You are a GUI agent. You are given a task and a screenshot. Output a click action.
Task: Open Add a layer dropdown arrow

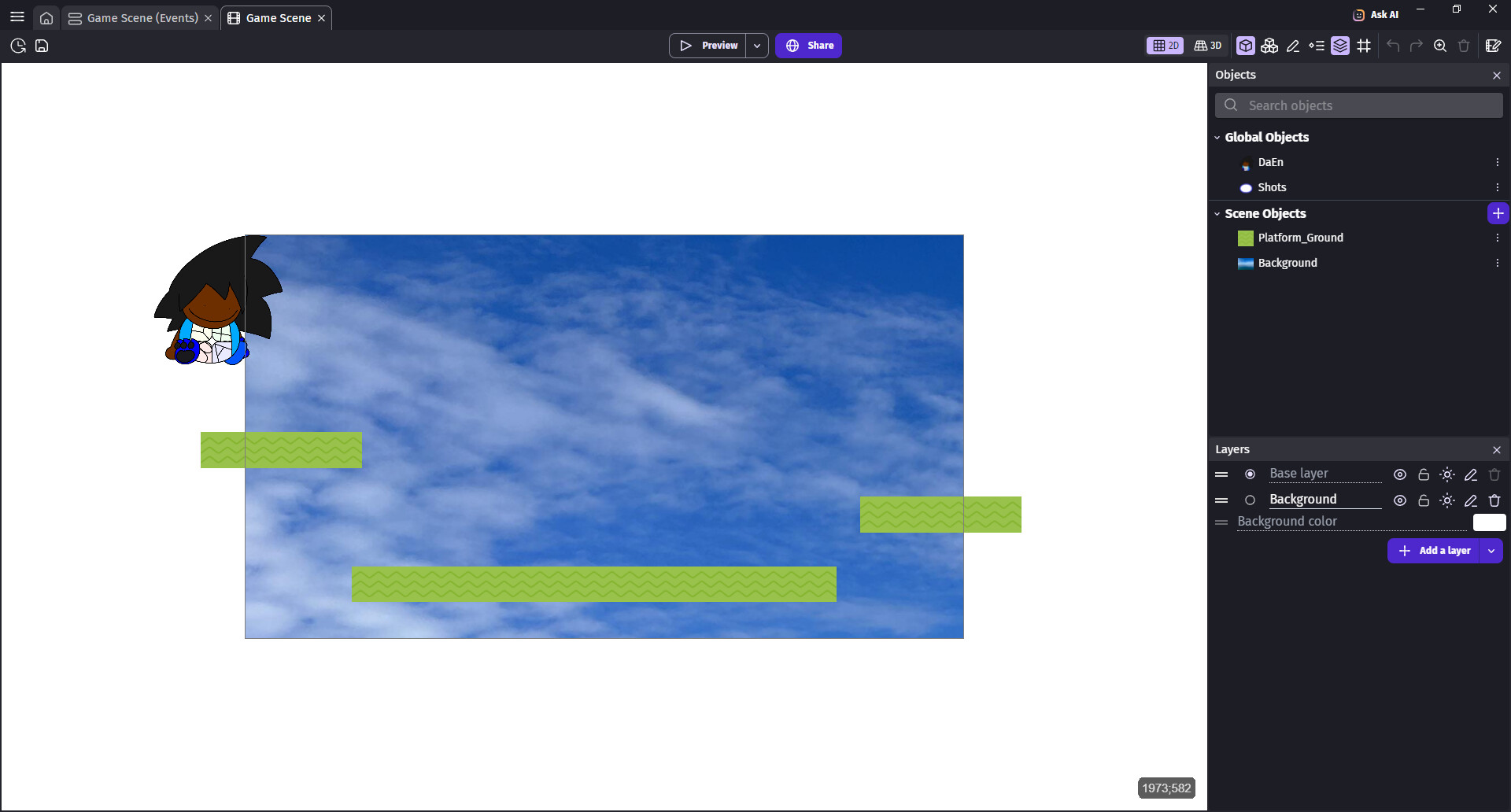pyautogui.click(x=1491, y=551)
